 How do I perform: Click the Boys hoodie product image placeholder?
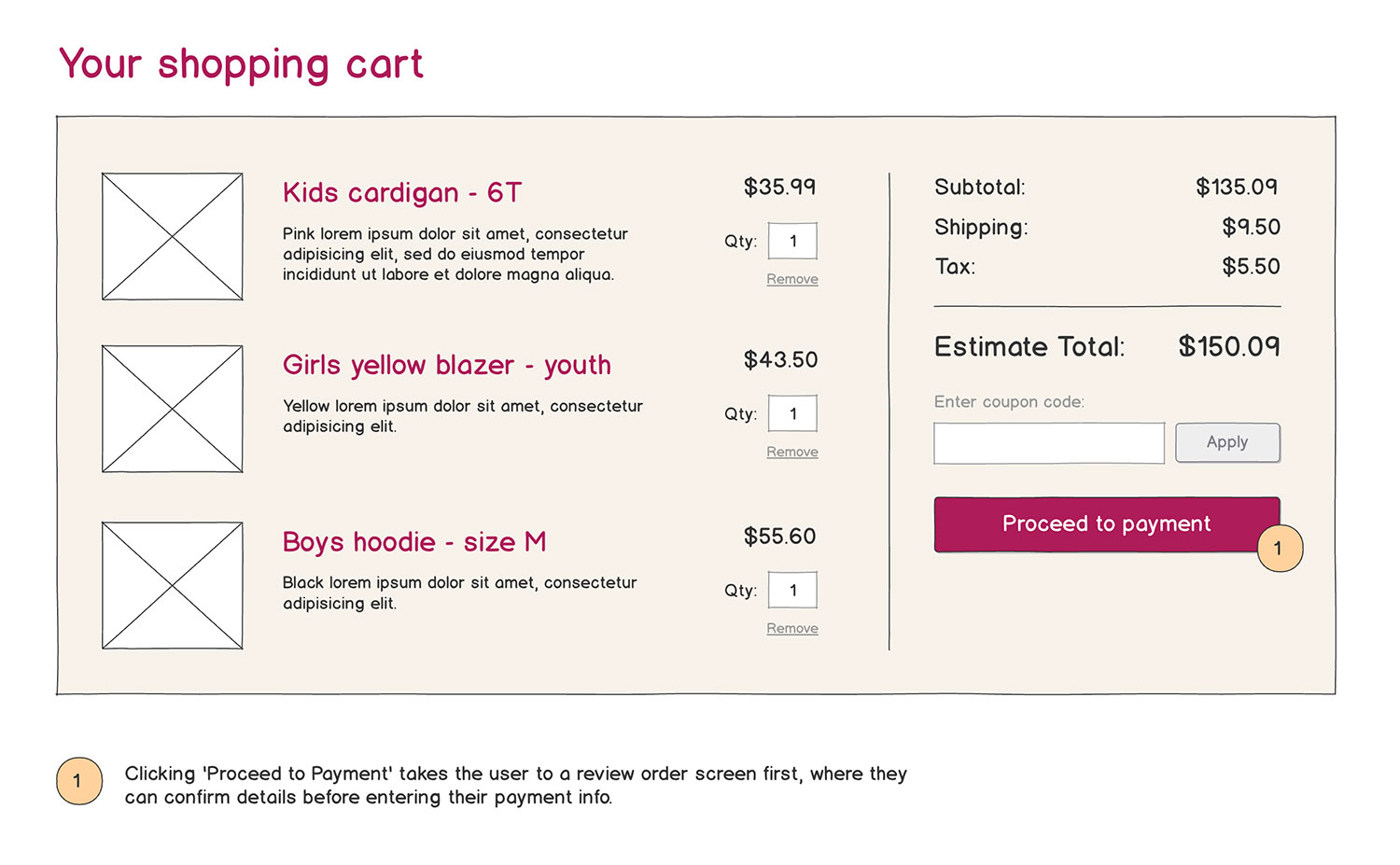pyautogui.click(x=172, y=585)
